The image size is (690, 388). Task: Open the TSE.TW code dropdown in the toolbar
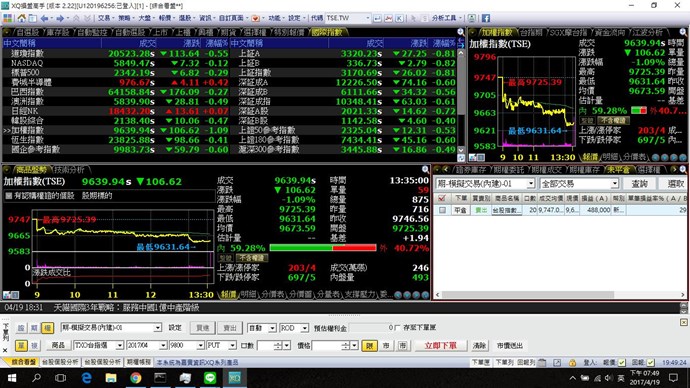[368, 18]
